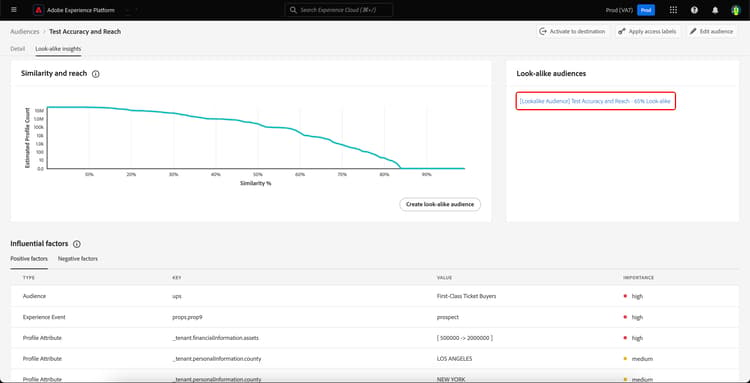
Task: Click Profile Attribute in the LOS ANGELES row
Action: coord(42,359)
